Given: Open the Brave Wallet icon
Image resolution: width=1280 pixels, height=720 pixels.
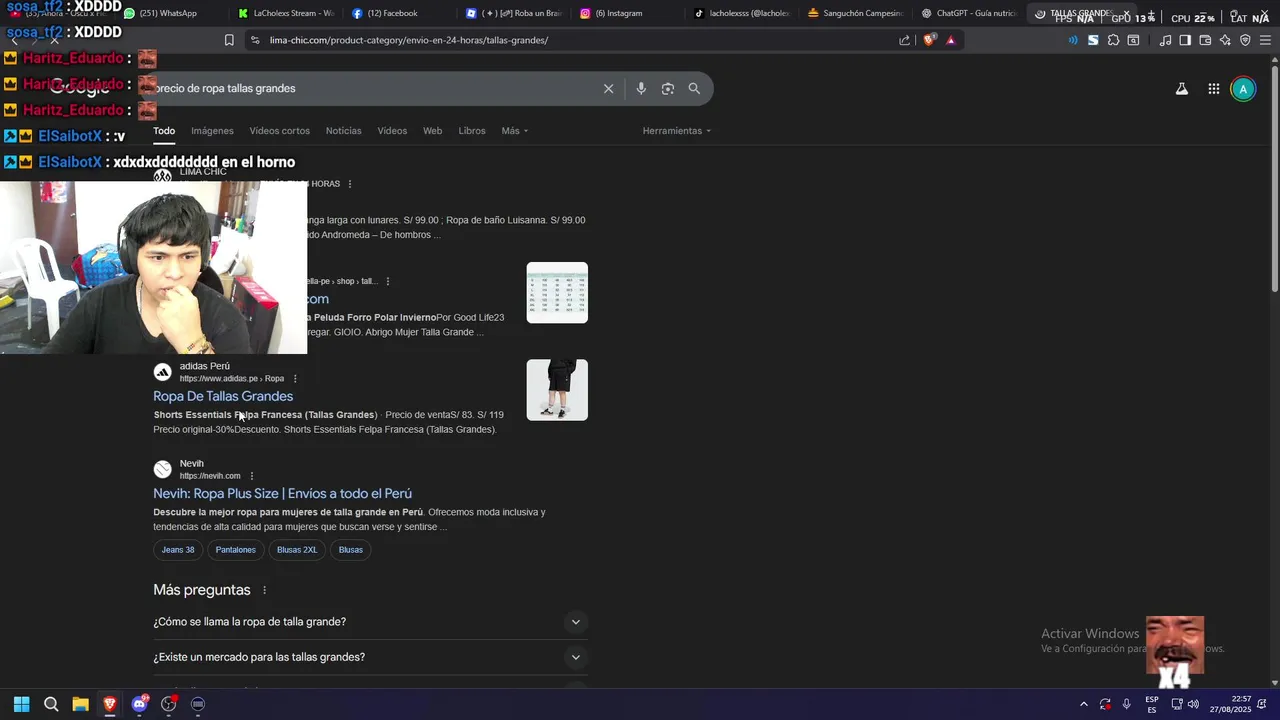Looking at the screenshot, I should click(1205, 40).
